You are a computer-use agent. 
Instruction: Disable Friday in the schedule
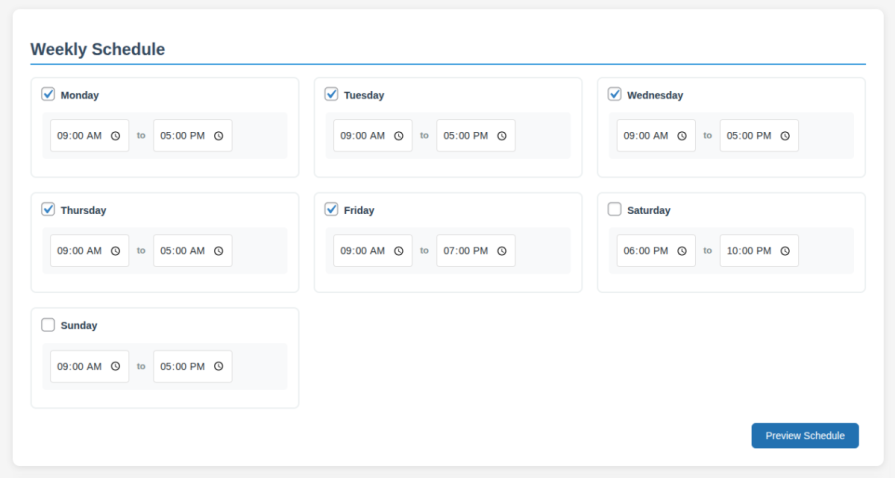coord(331,210)
